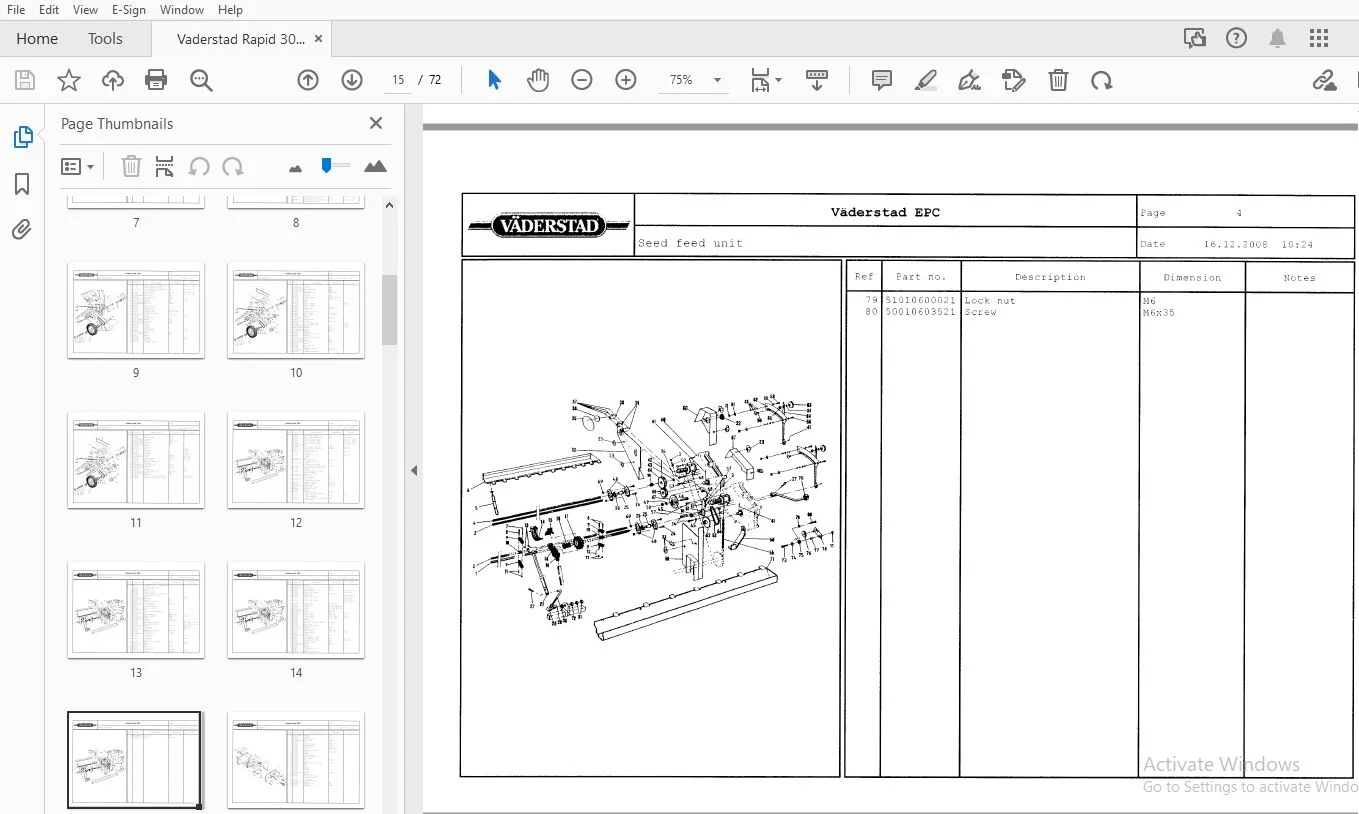The image size is (1359, 814).
Task: Open the Sign document tool
Action: coord(969,80)
